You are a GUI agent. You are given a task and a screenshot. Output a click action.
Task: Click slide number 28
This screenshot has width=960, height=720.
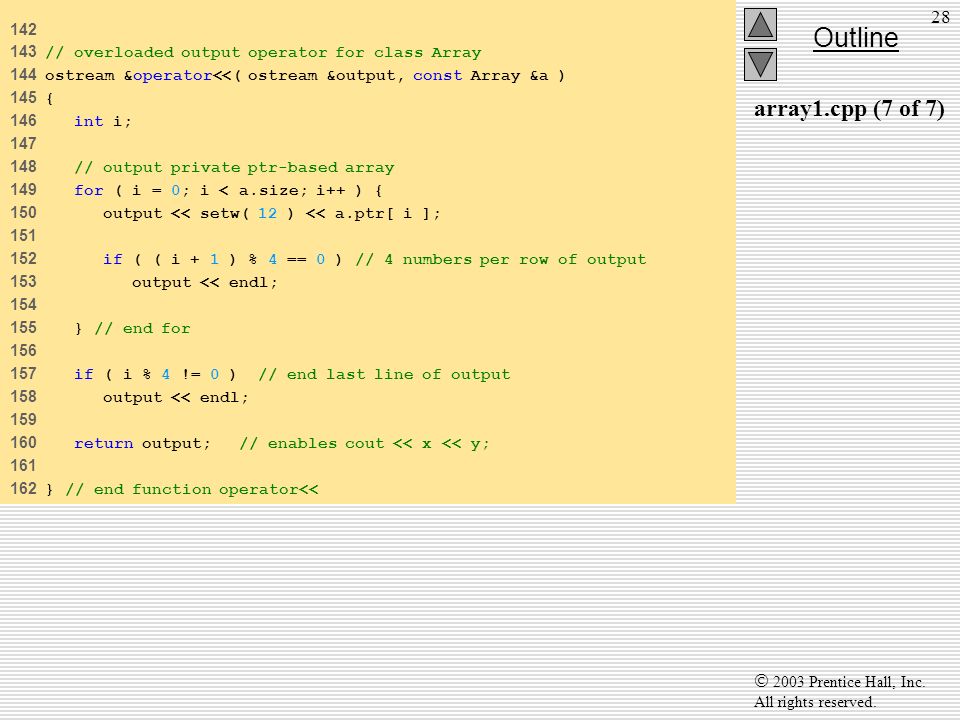click(940, 17)
